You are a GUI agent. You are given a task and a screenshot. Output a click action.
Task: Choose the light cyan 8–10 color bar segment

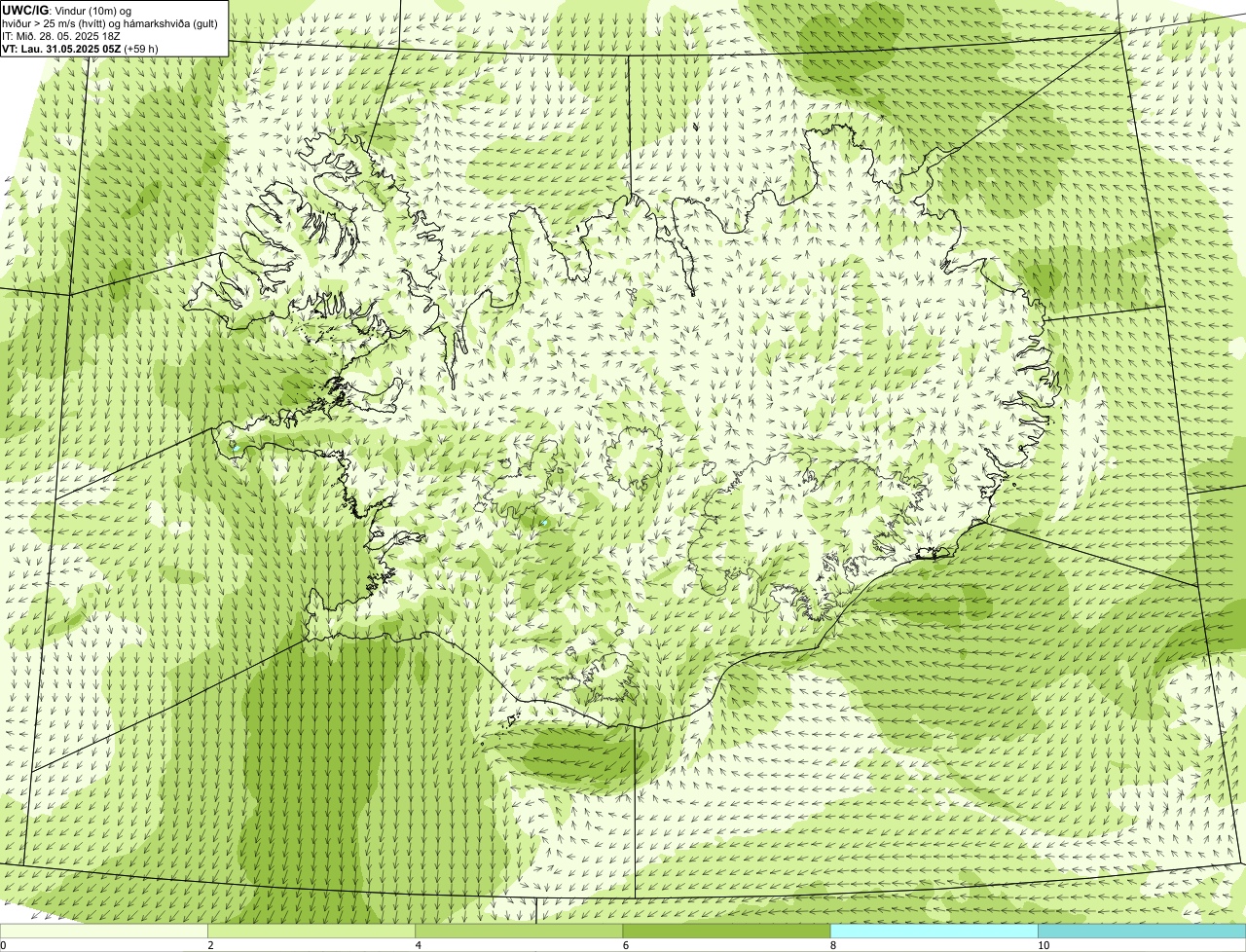[934, 931]
